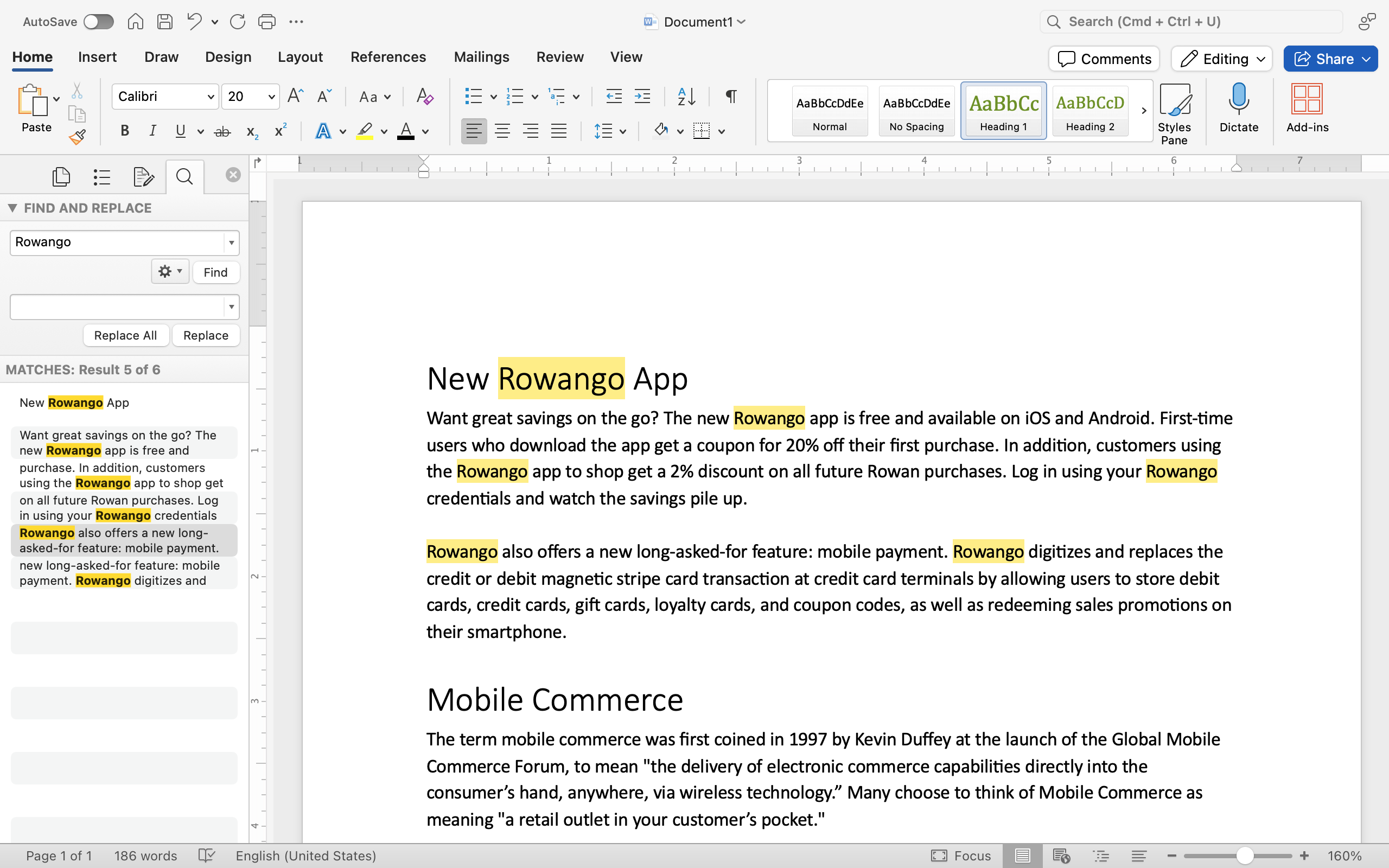The width and height of the screenshot is (1389, 868).
Task: Click the Multilevel list icon
Action: (x=557, y=96)
